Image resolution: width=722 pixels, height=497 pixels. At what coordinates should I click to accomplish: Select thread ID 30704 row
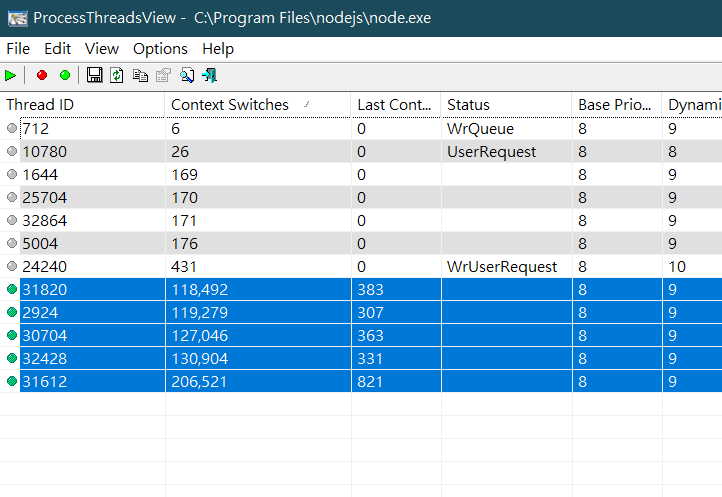point(361,336)
